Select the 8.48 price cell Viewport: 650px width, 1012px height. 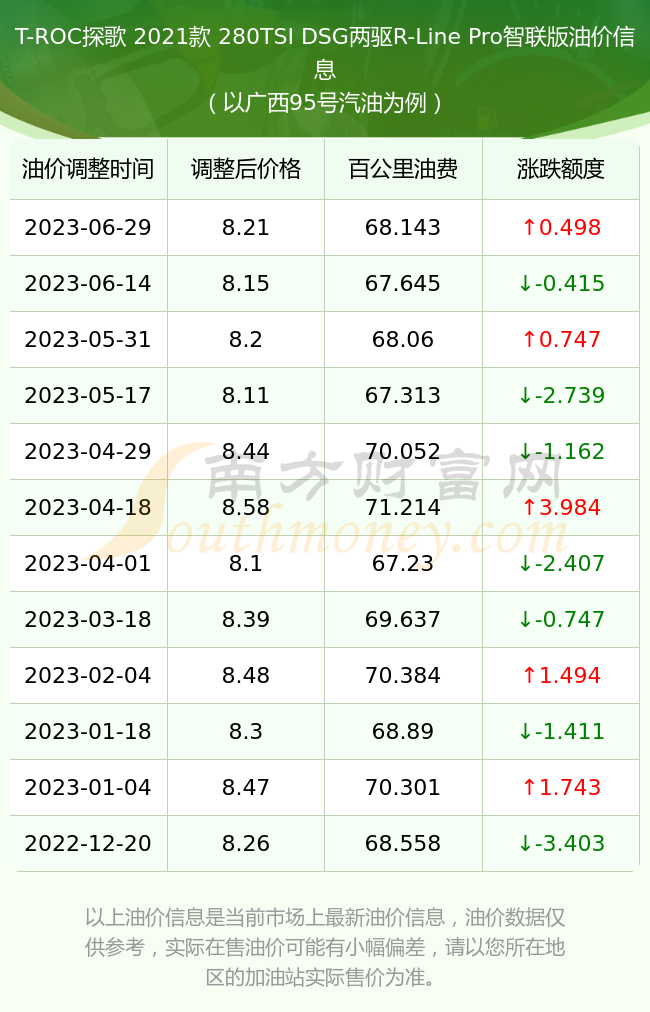point(246,675)
